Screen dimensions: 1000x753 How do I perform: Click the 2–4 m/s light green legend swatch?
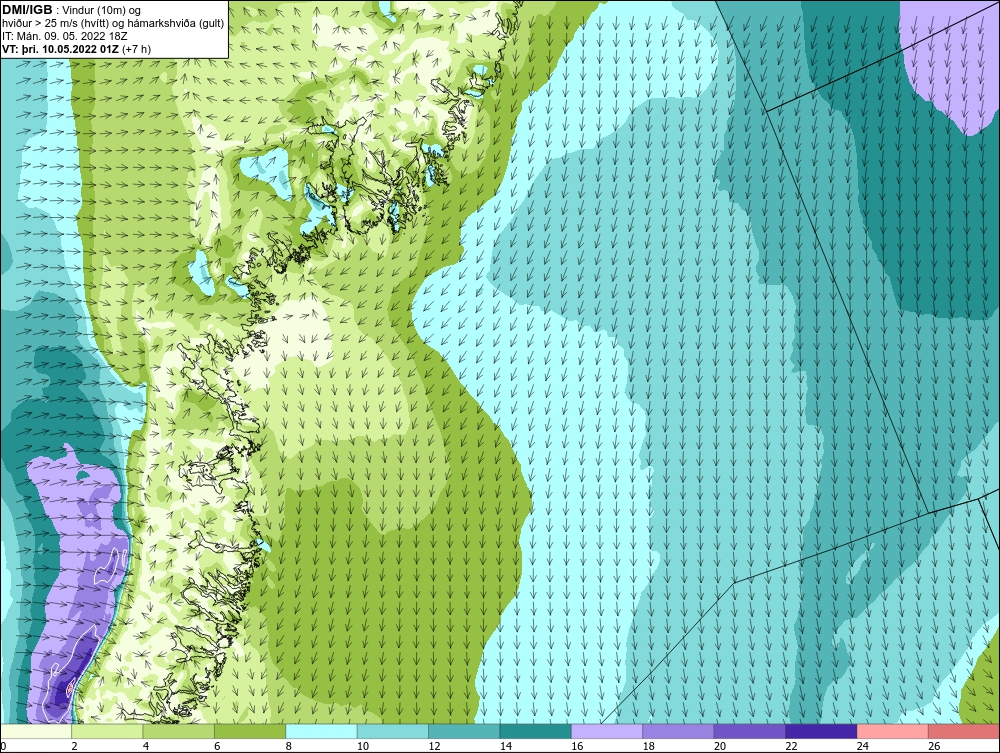[107, 731]
